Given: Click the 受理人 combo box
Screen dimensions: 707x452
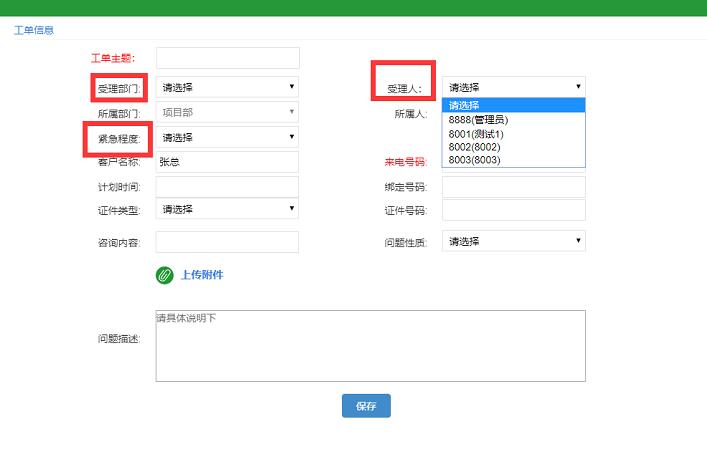Looking at the screenshot, I should coord(513,87).
